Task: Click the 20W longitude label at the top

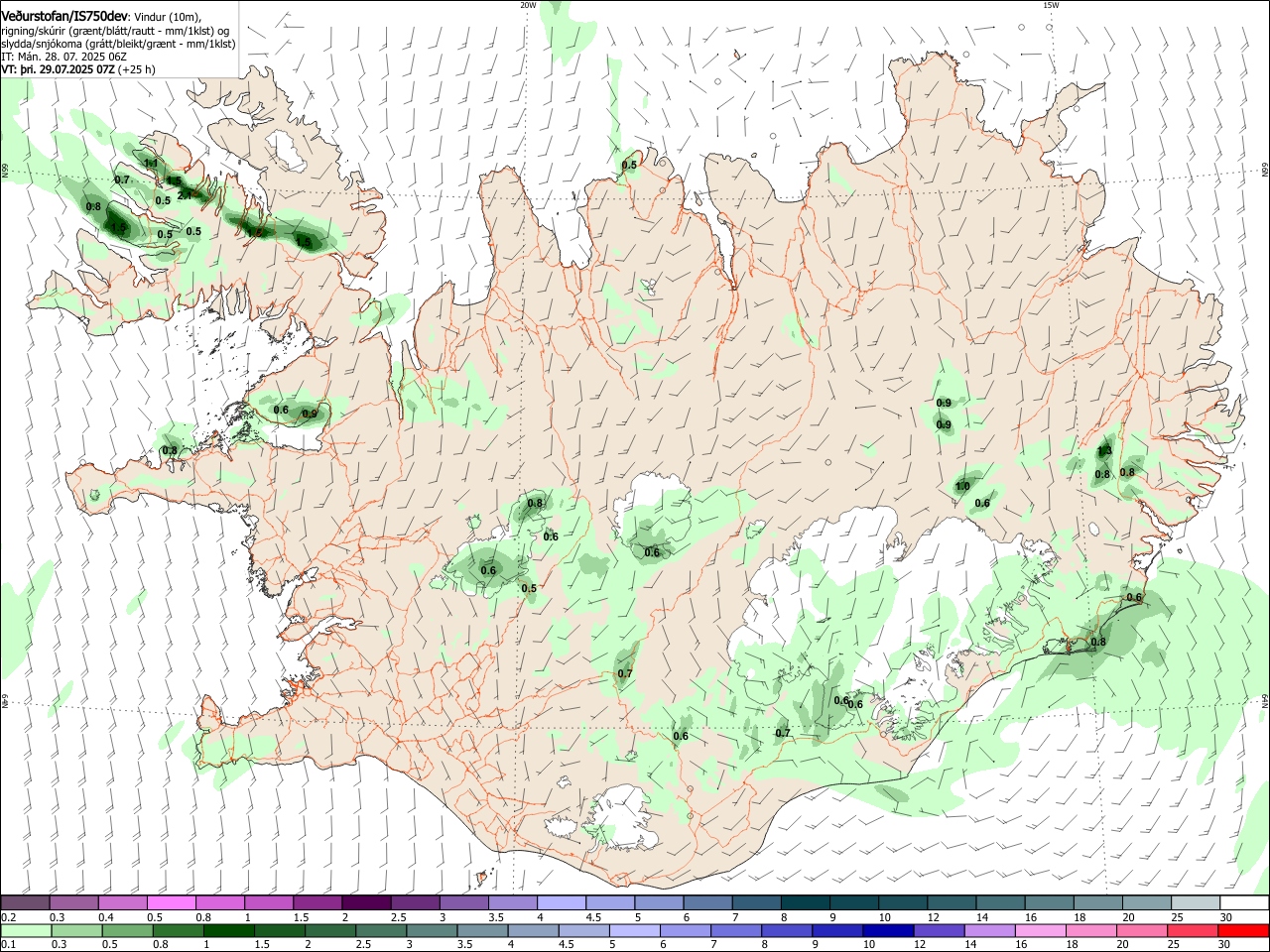Action: point(528,5)
